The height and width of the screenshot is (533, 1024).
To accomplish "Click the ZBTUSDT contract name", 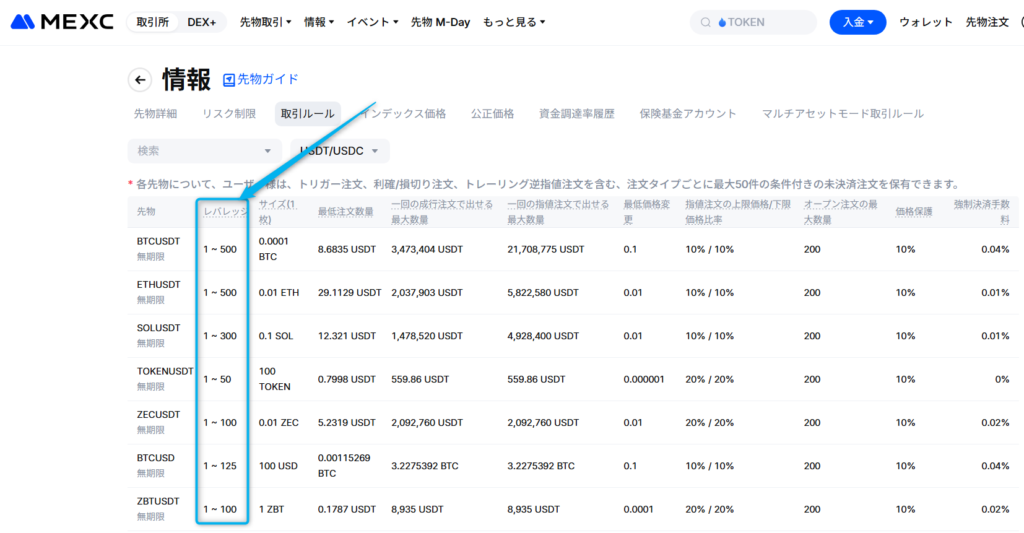I will pos(157,501).
